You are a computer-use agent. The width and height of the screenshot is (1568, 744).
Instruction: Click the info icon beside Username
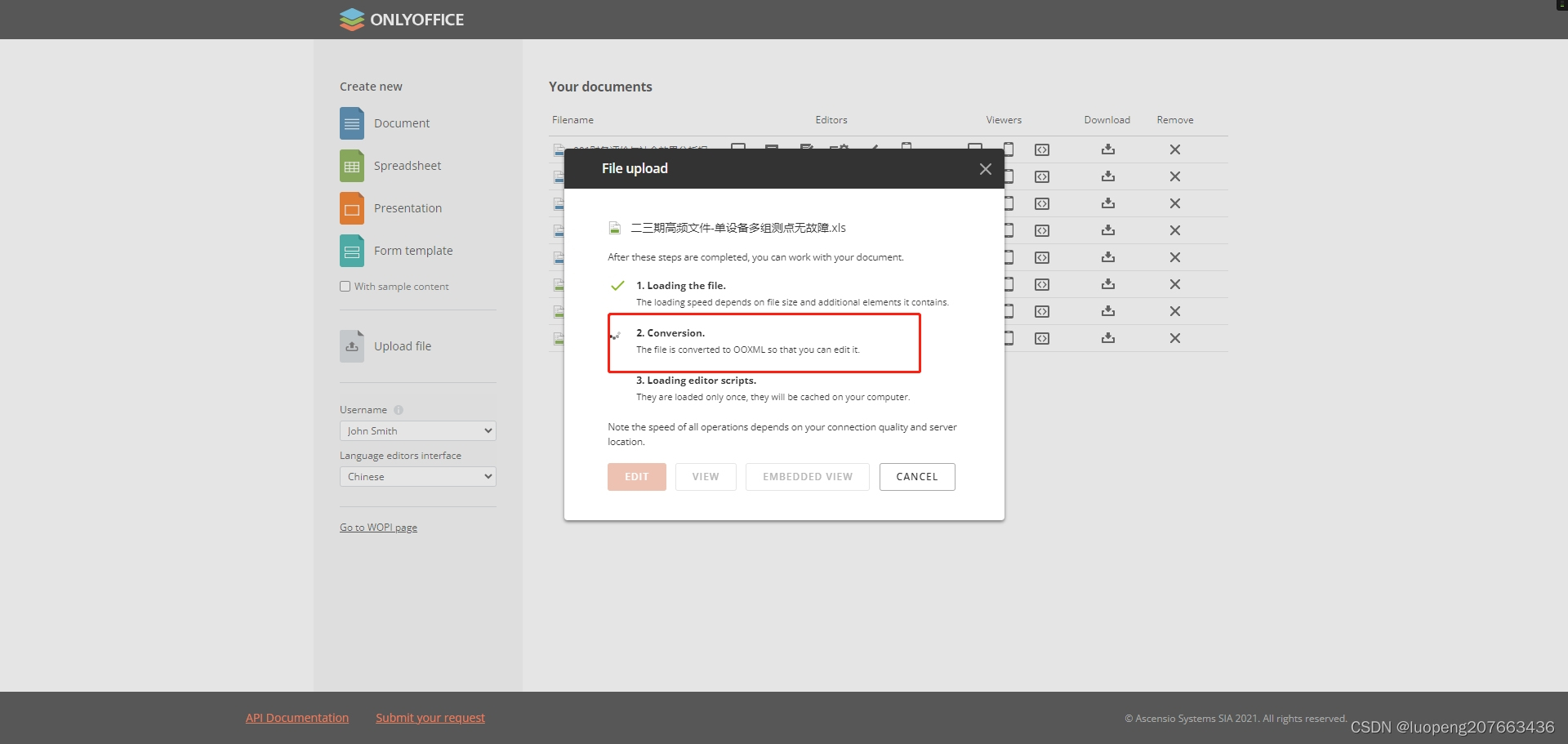(399, 410)
